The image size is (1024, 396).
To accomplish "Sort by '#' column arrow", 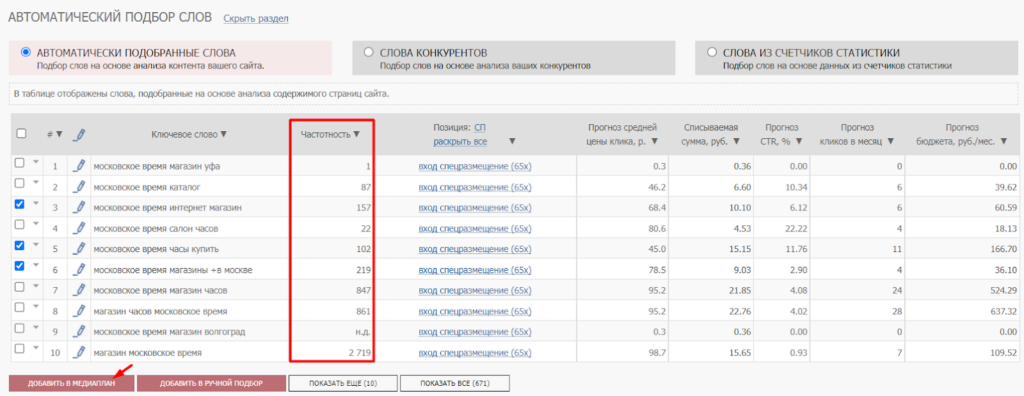I will click(59, 134).
